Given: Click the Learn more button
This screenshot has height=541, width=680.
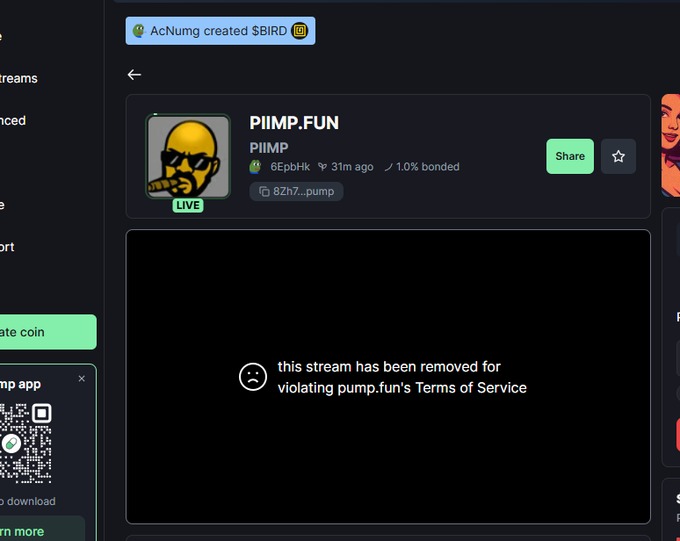Looking at the screenshot, I should [x=42, y=528].
